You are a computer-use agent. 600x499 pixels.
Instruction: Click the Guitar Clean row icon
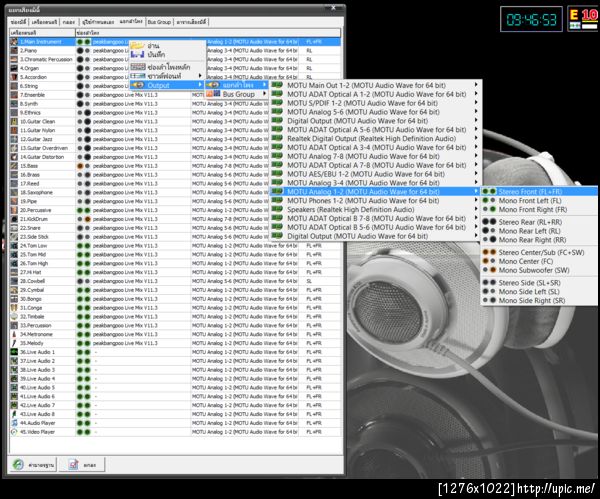point(14,121)
